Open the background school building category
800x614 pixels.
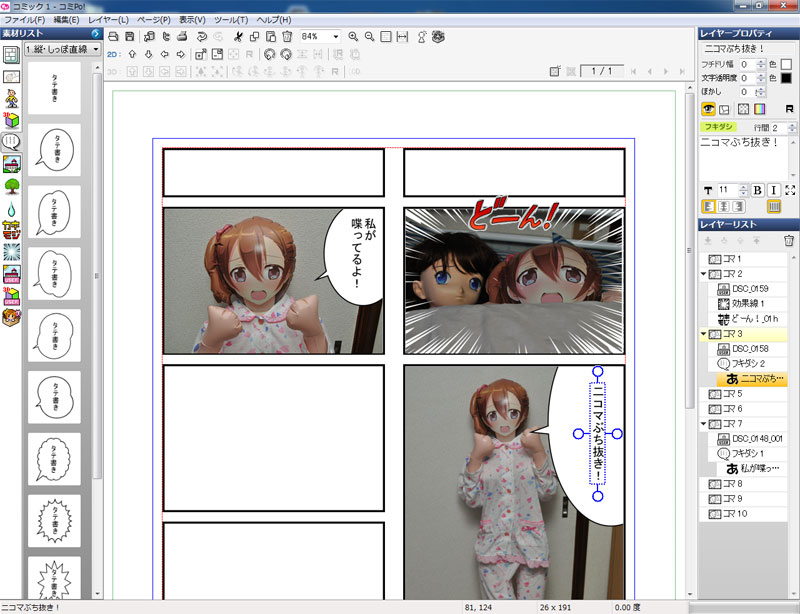pos(11,164)
